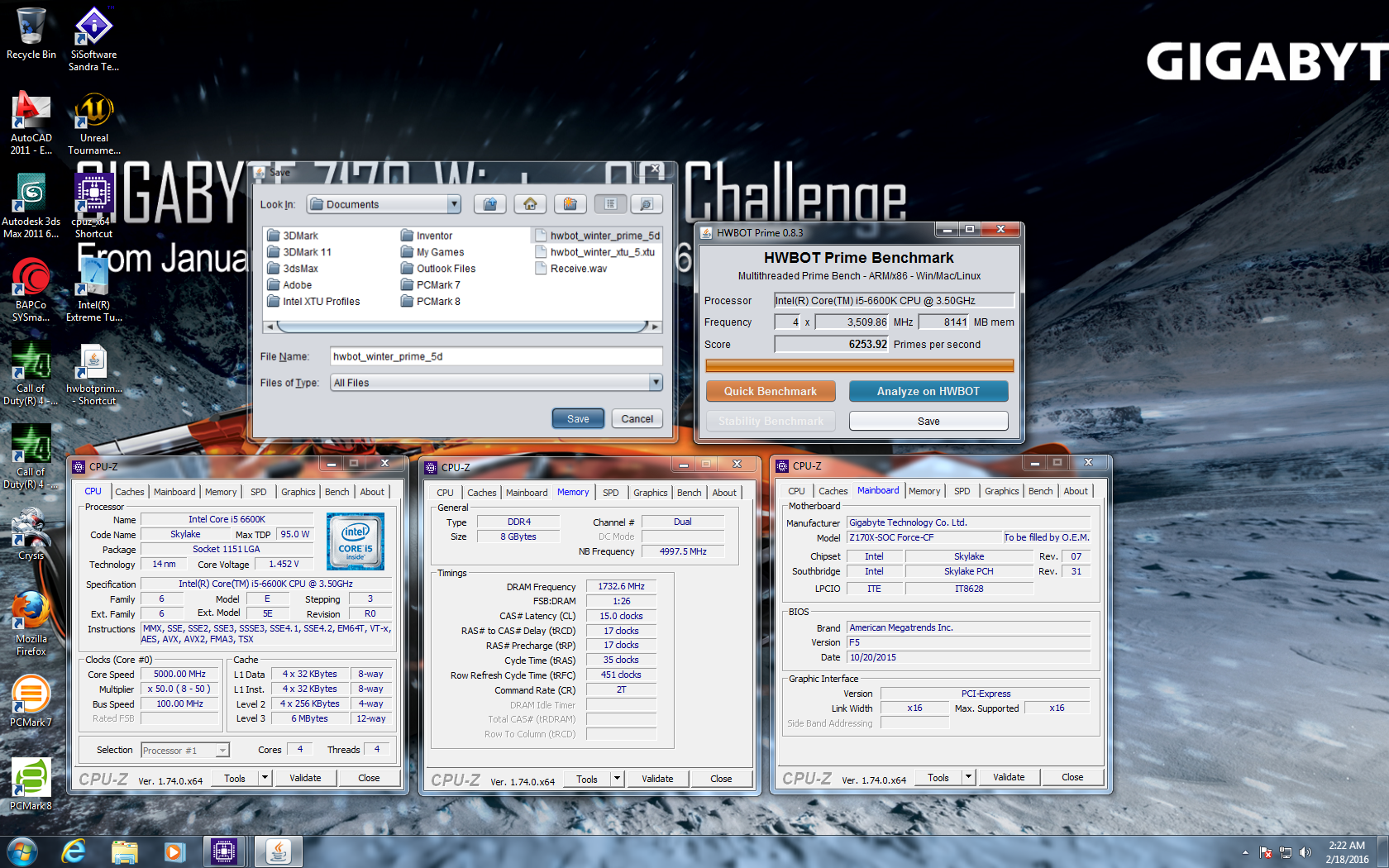
Task: Click Quick Benchmark in HWBOT Prime
Action: (771, 391)
